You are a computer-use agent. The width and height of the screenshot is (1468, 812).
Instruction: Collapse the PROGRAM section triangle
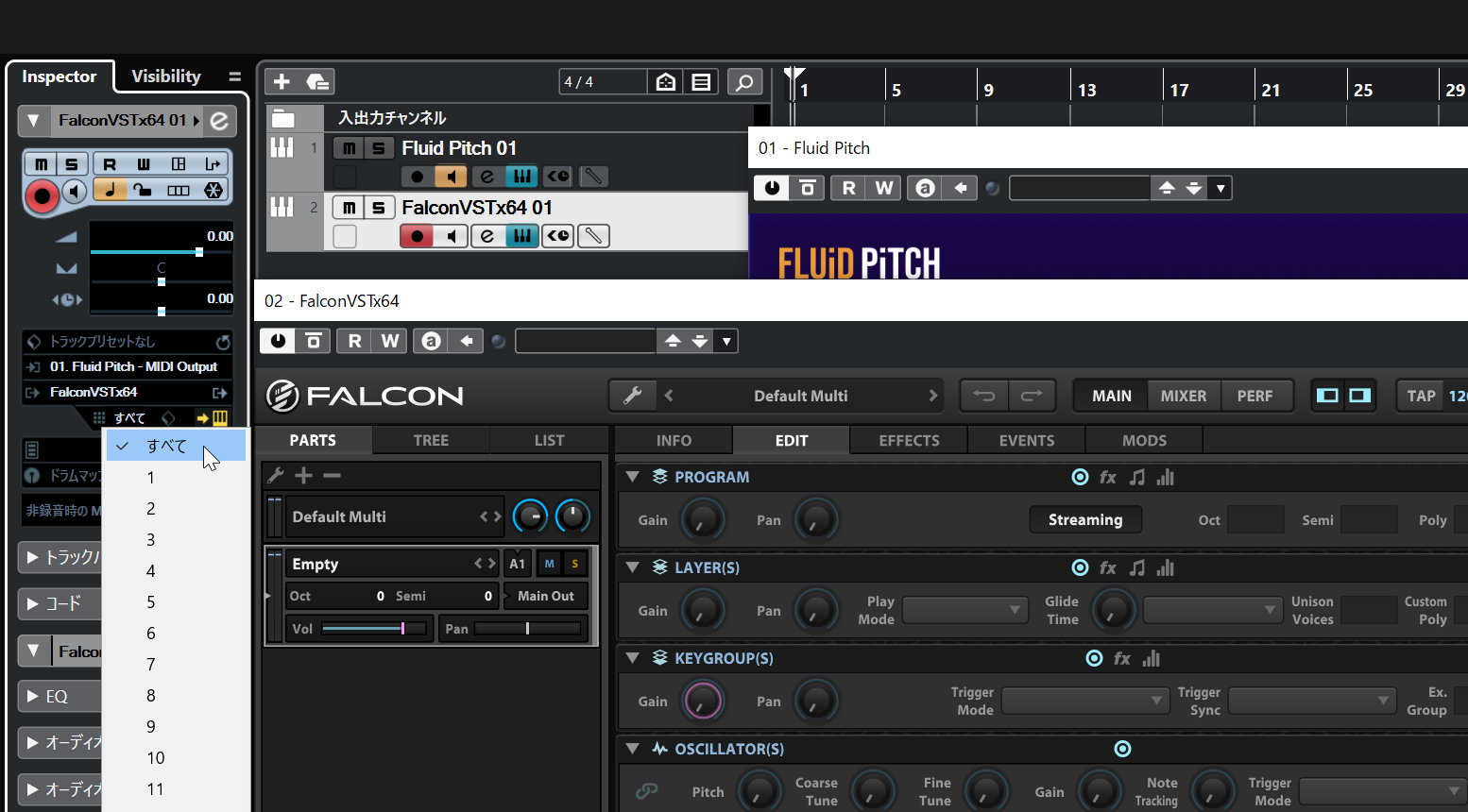pos(633,477)
